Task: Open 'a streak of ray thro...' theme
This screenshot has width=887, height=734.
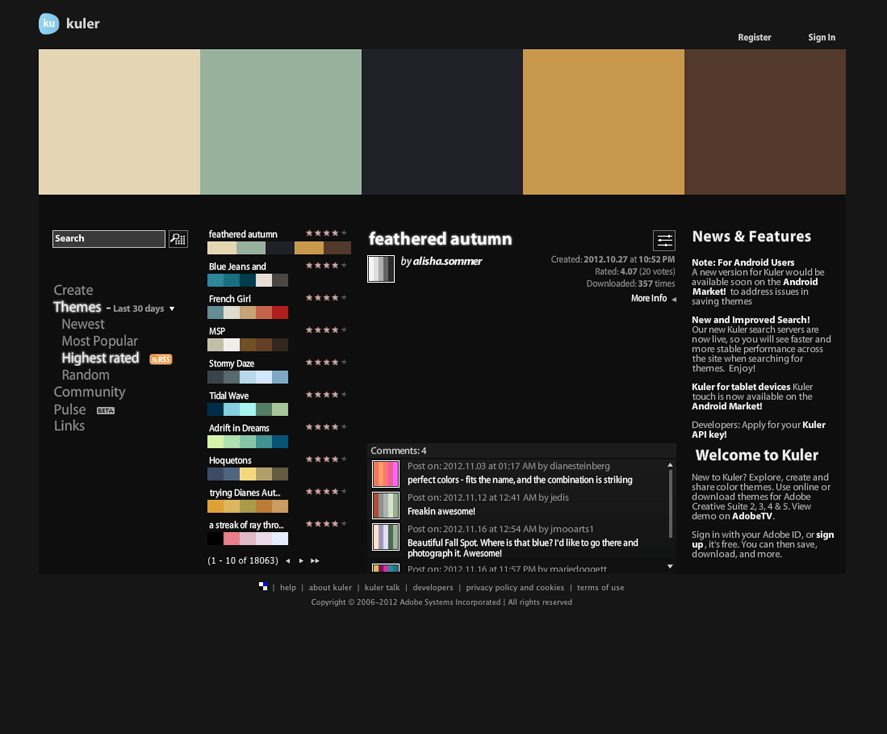Action: pos(246,525)
